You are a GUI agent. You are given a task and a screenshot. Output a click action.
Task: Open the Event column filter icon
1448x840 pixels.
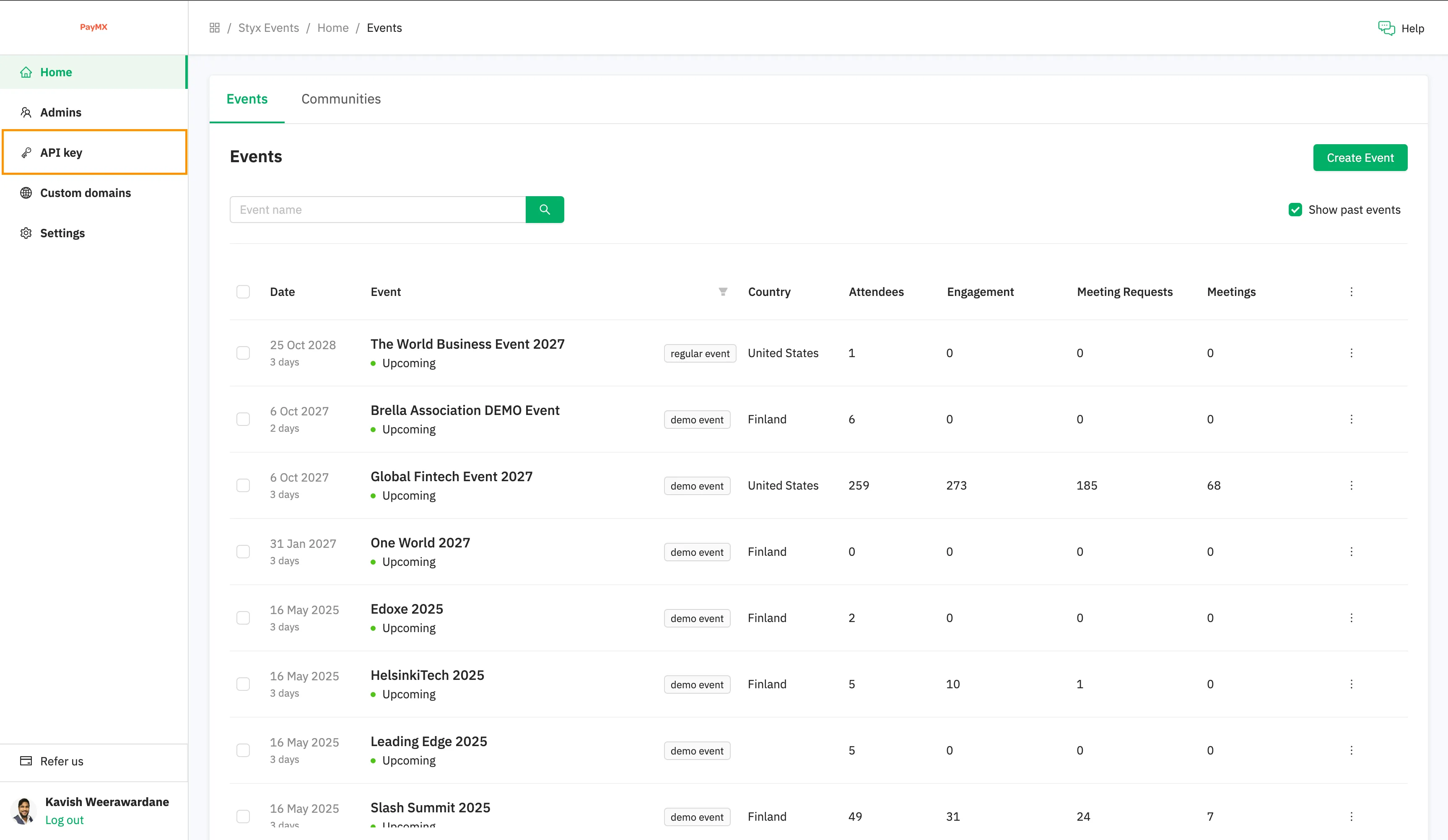click(723, 292)
